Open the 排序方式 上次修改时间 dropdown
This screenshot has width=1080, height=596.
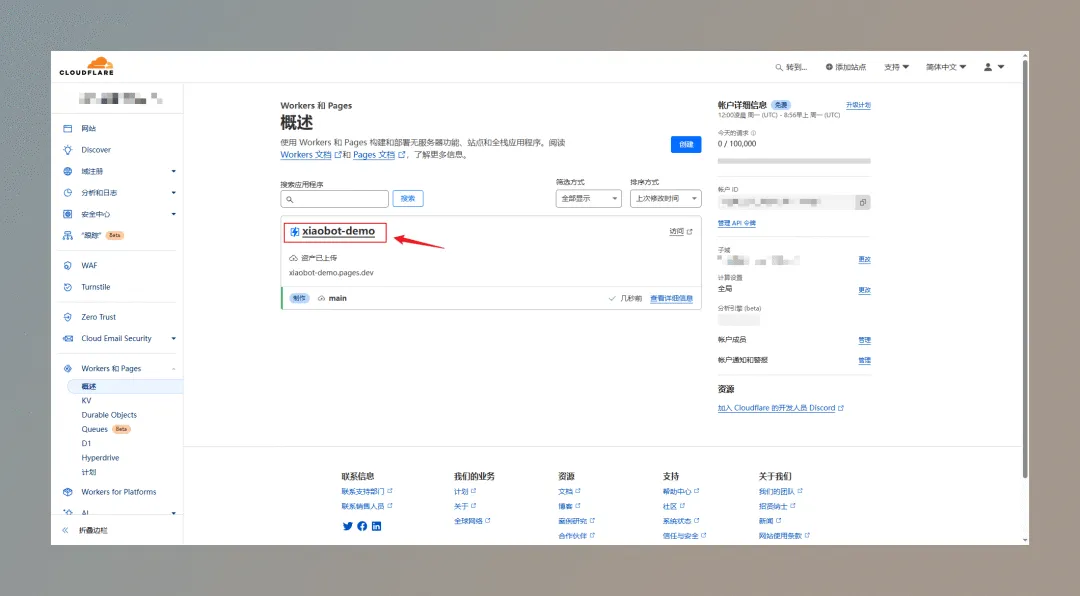click(665, 198)
